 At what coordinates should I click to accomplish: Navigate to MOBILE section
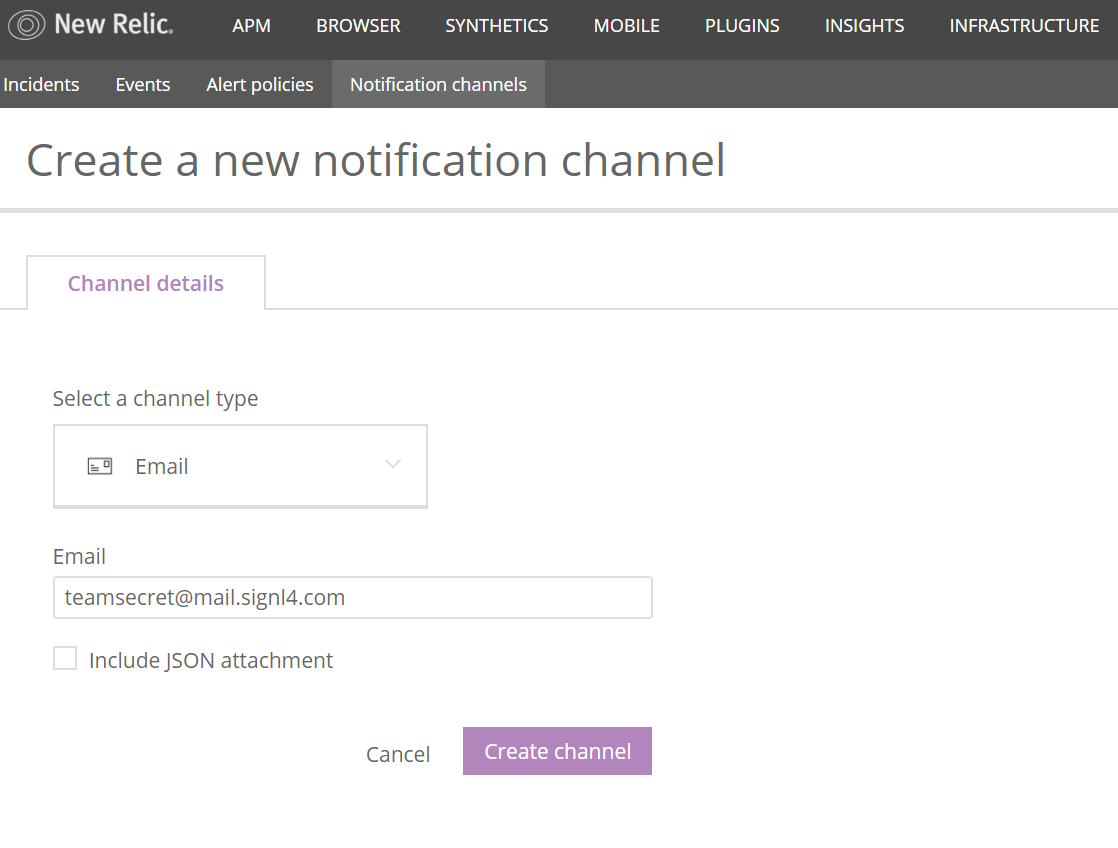627,26
